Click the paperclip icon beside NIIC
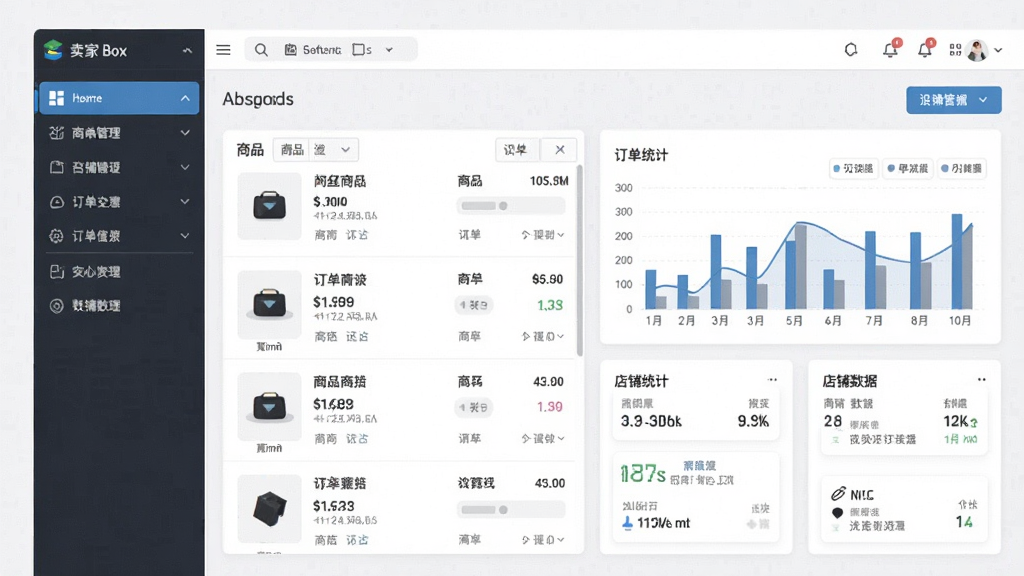Viewport: 1024px width, 576px height. (839, 494)
